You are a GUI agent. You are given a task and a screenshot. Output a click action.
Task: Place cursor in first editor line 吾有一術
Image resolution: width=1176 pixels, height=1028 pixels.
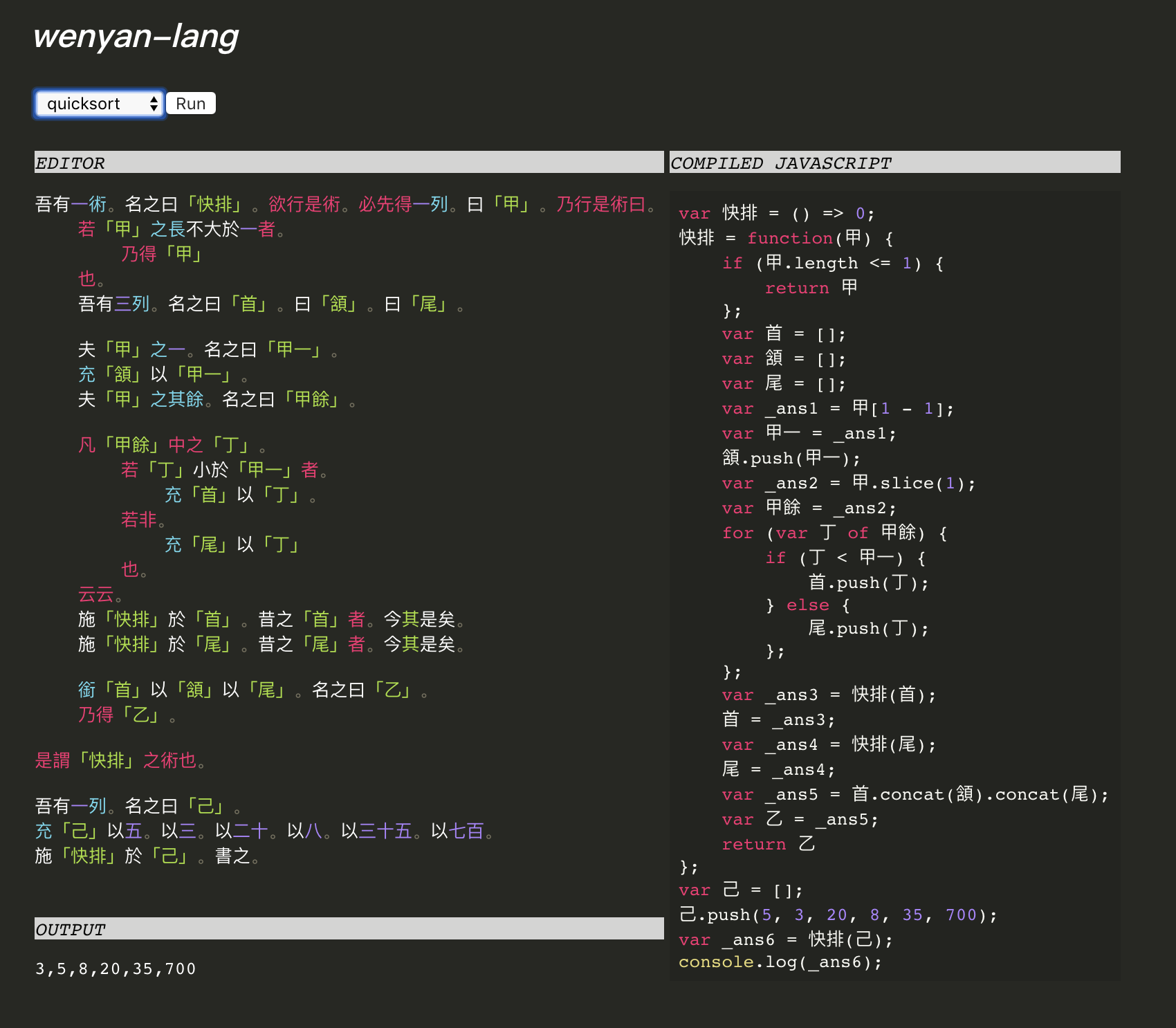point(346,205)
